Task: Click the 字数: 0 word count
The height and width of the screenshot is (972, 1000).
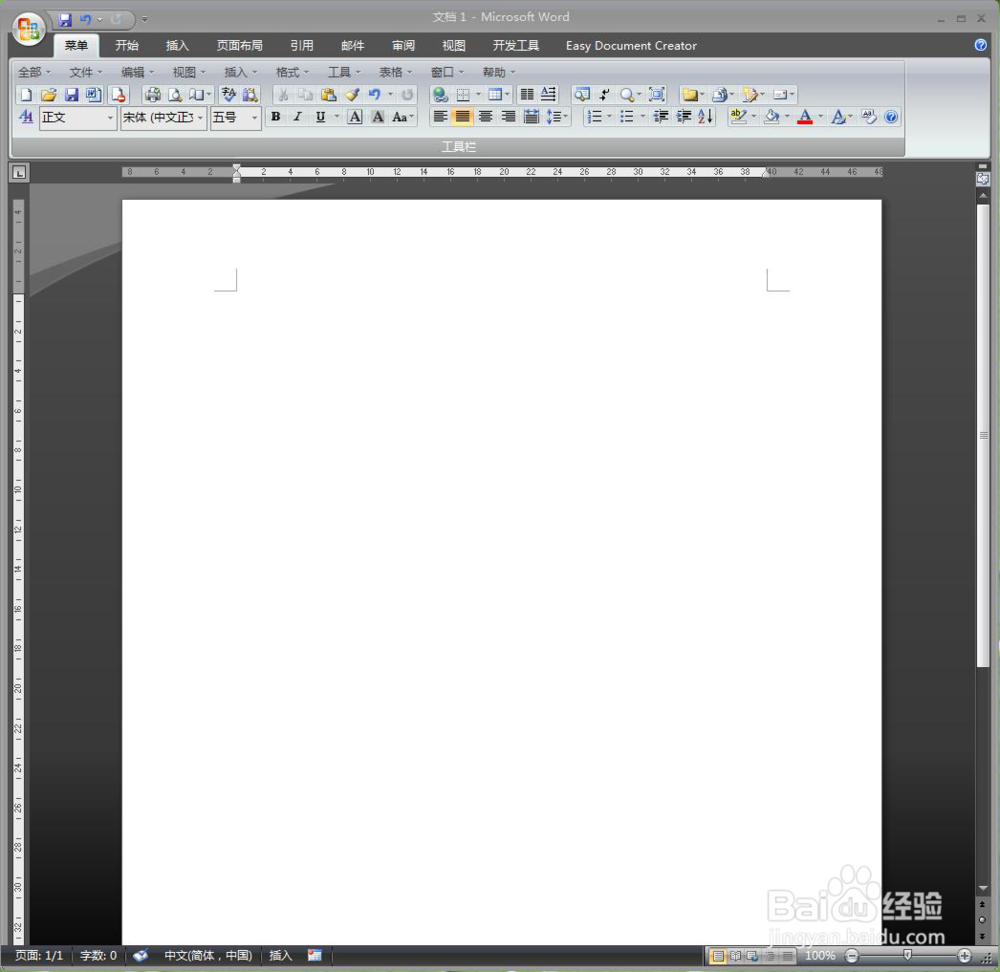Action: coord(98,955)
